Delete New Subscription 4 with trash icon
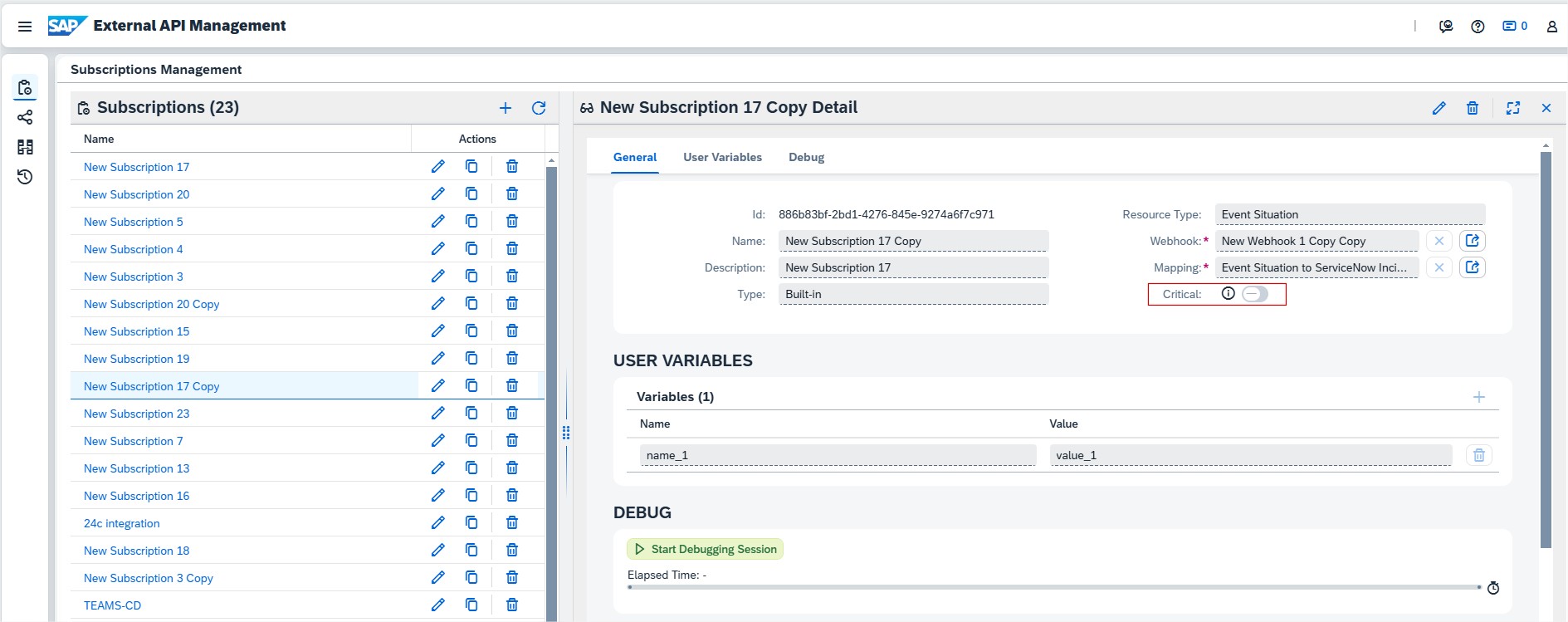This screenshot has height=622, width=1568. (x=512, y=249)
